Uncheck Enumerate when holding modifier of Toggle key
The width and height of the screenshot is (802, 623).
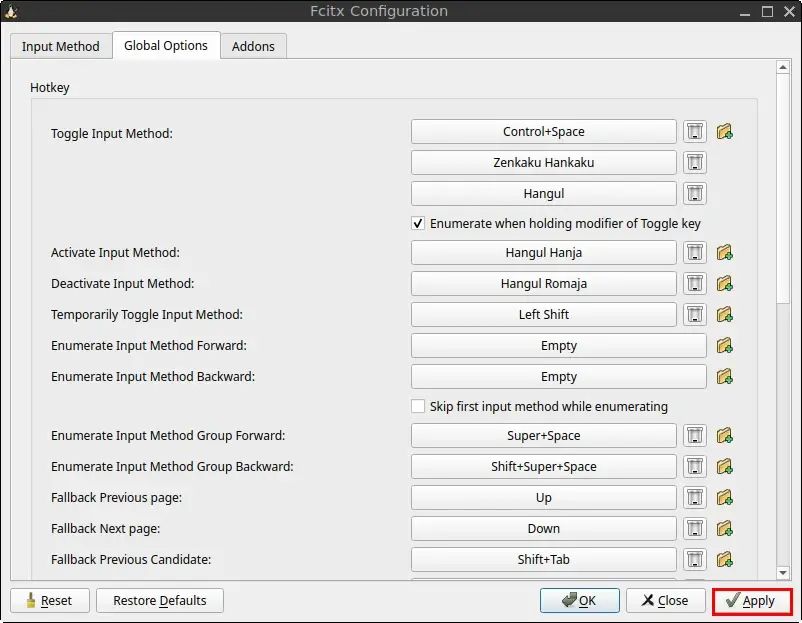pyautogui.click(x=418, y=224)
